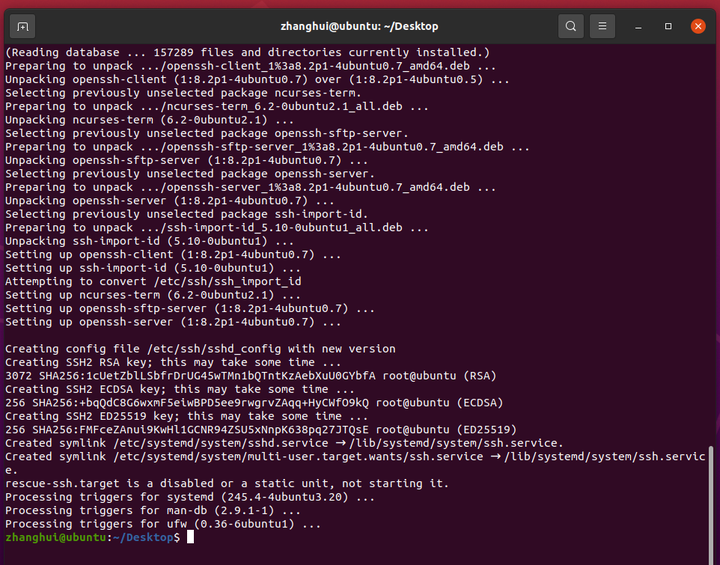720x565 pixels.
Task: Open the hamburger menu
Action: coord(602,26)
